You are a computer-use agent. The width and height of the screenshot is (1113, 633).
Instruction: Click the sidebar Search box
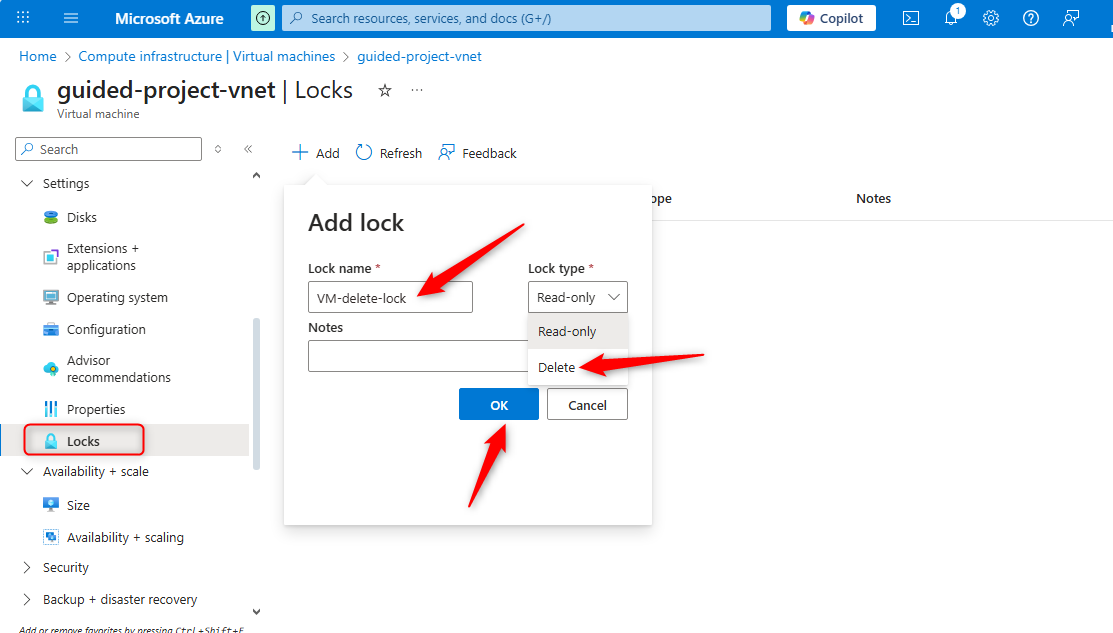coord(109,149)
